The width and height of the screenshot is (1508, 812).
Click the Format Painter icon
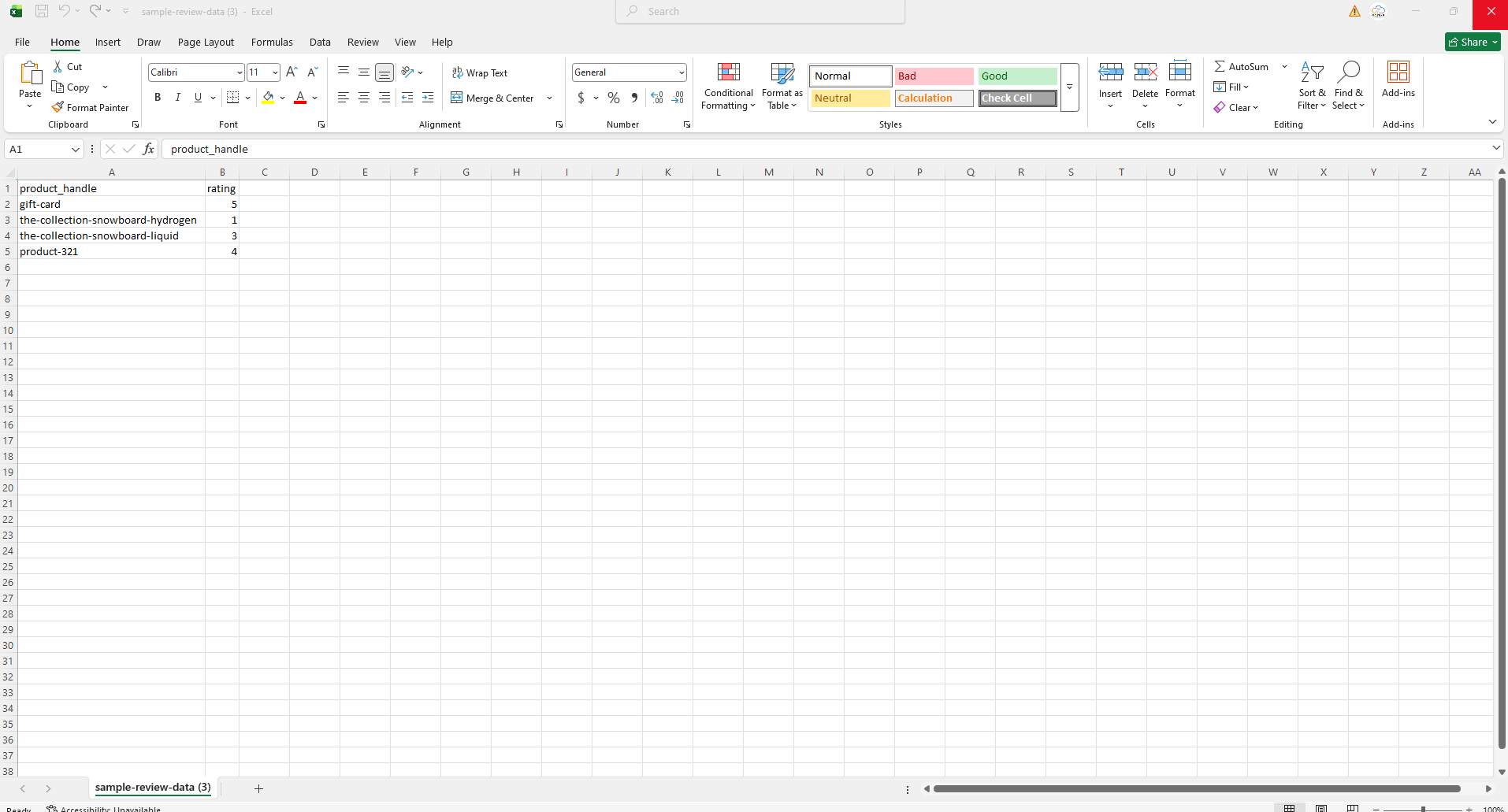point(58,107)
